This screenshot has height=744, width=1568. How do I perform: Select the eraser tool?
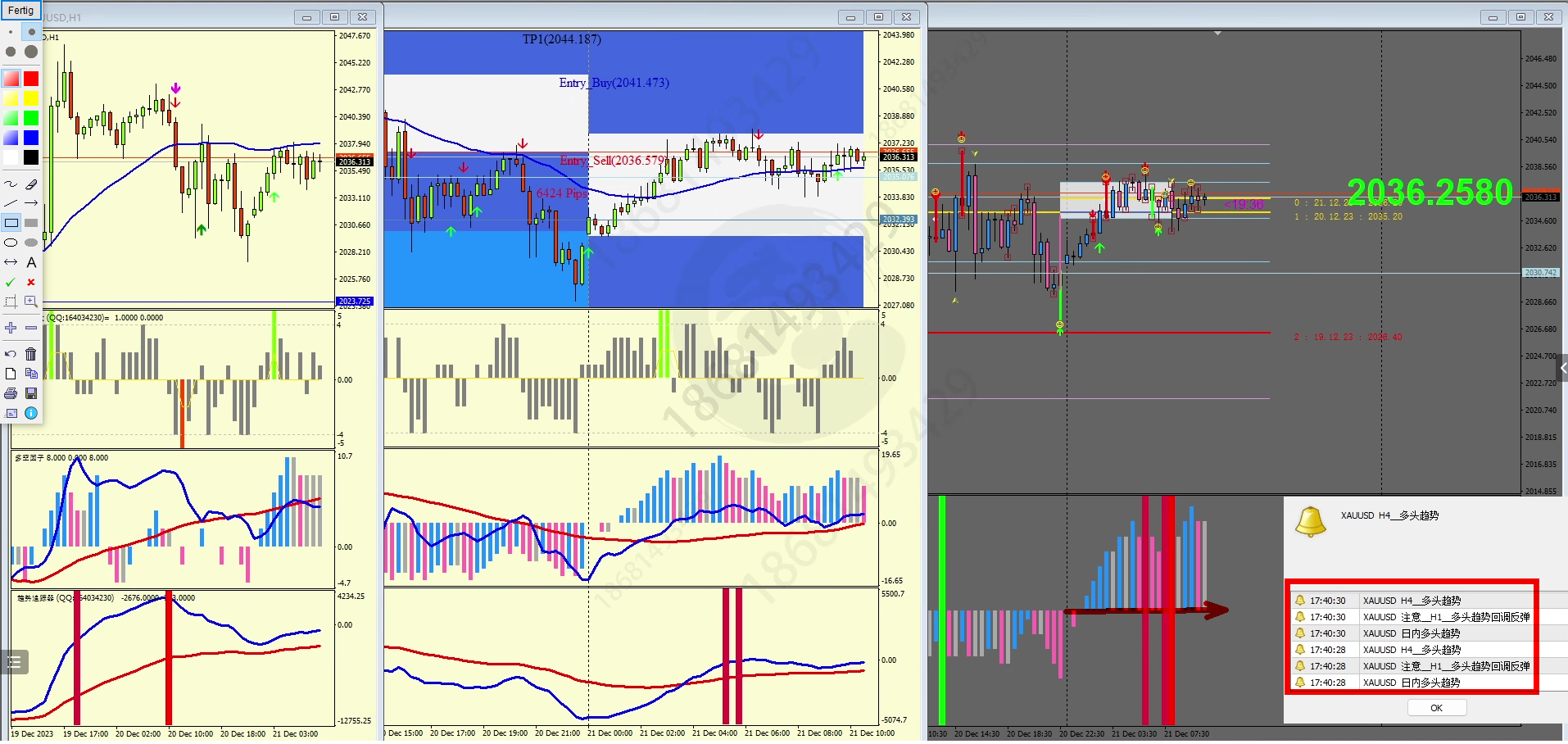click(x=31, y=184)
